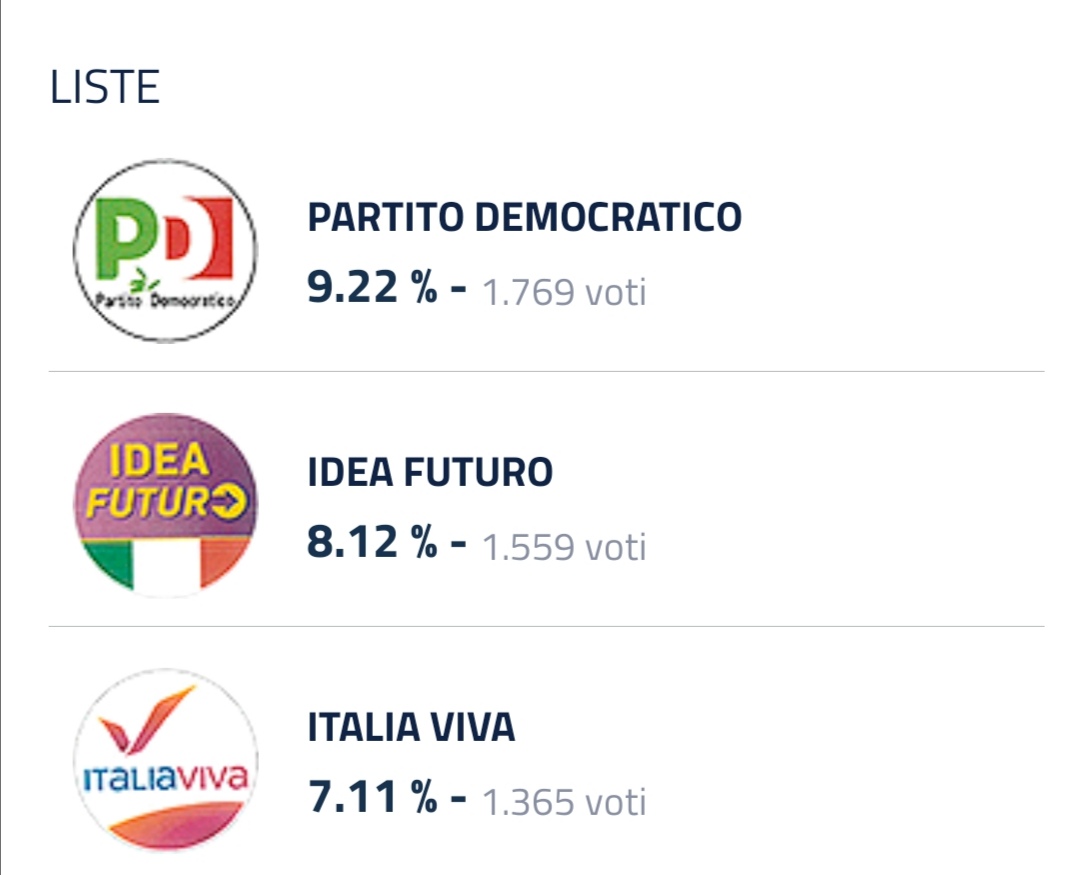Click the 1.559 voti count

(x=564, y=547)
